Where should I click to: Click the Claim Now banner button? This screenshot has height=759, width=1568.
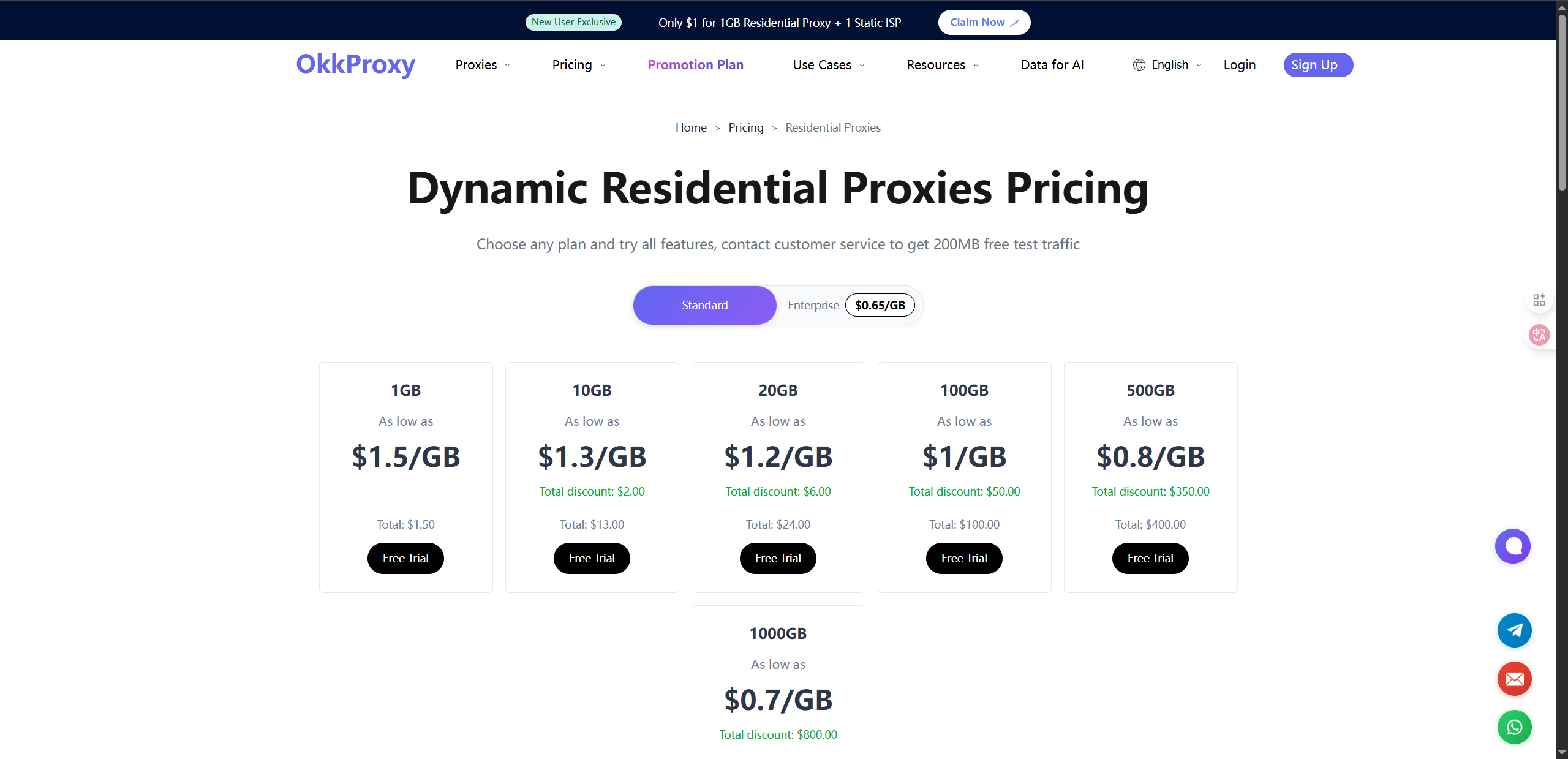pyautogui.click(x=984, y=23)
